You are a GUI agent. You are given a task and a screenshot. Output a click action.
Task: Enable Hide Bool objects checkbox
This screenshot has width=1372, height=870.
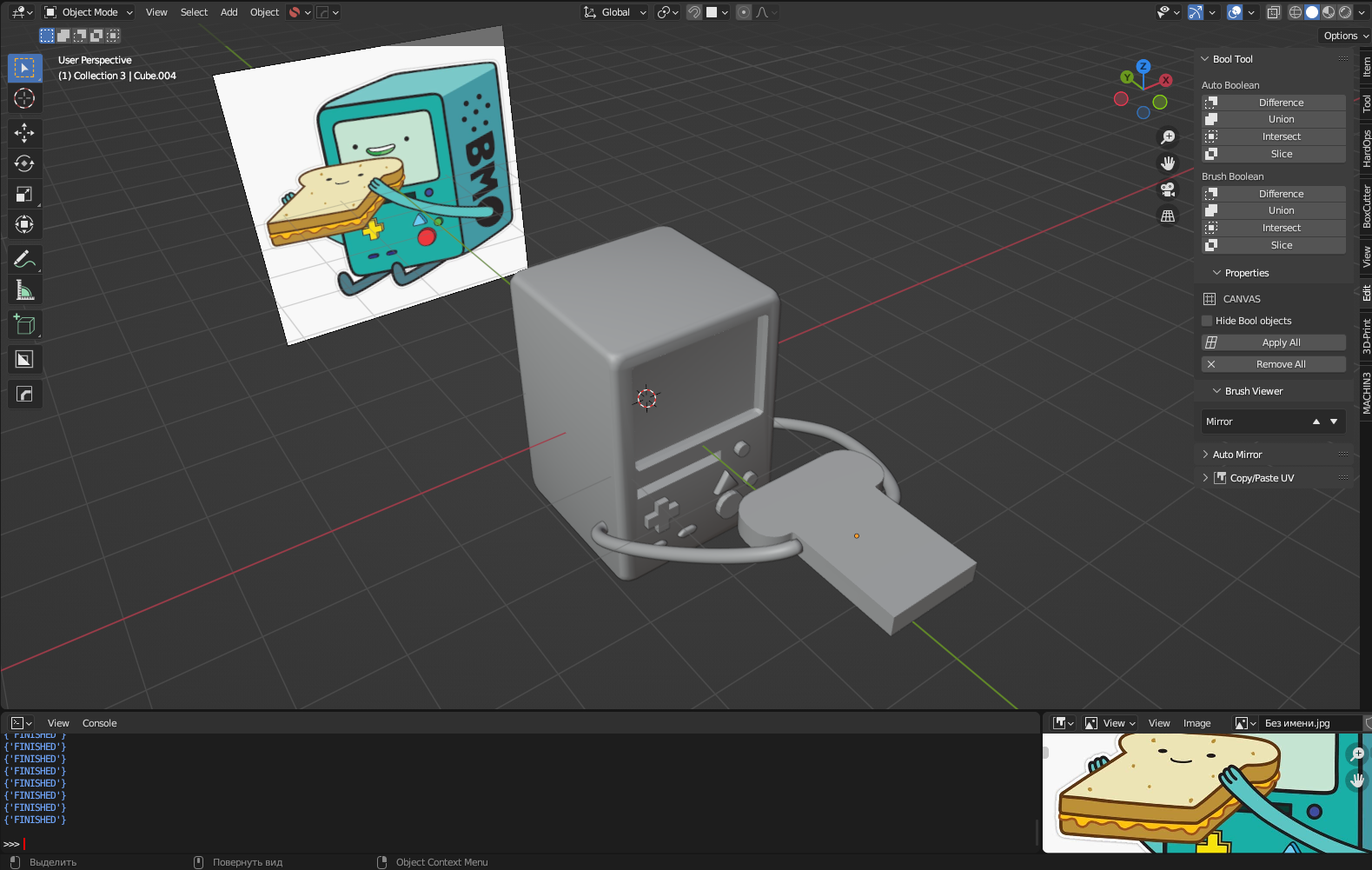[x=1207, y=321]
